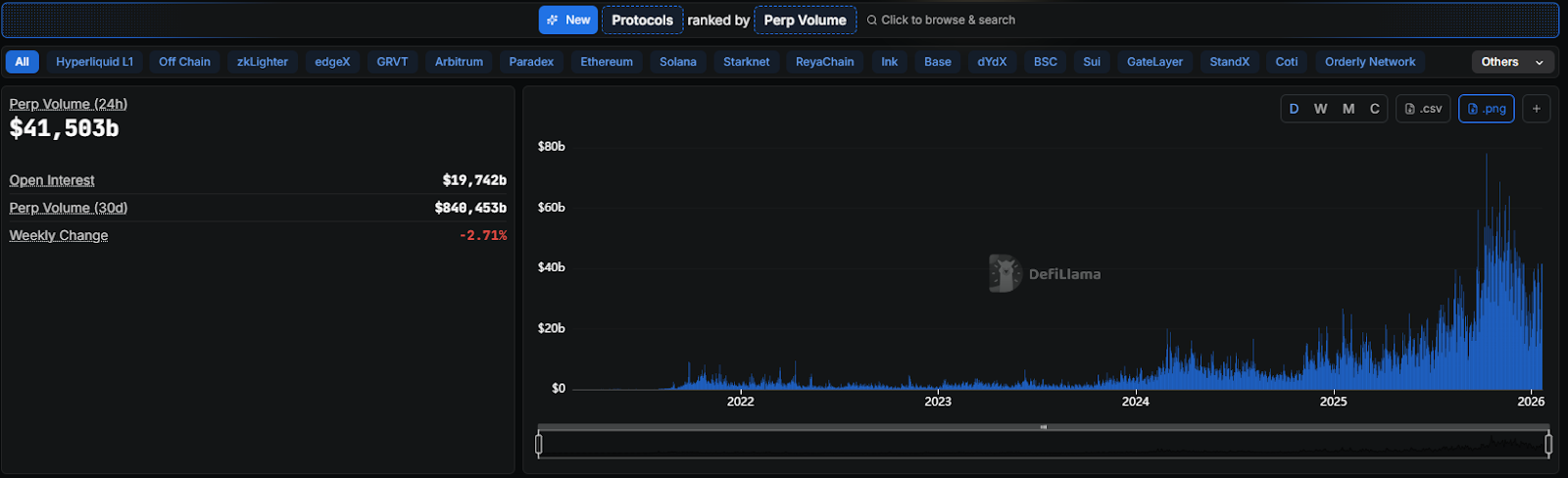The image size is (1568, 478).
Task: Click the New sparkle button
Action: [567, 20]
